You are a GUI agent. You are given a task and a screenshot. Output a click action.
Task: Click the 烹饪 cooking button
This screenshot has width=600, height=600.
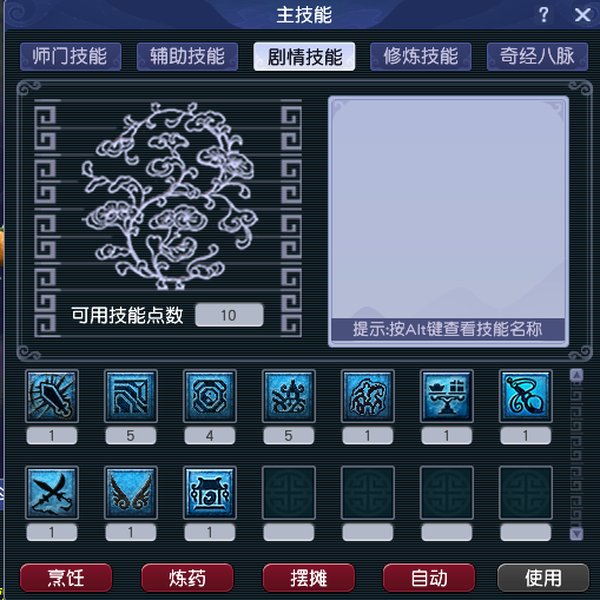tap(66, 577)
